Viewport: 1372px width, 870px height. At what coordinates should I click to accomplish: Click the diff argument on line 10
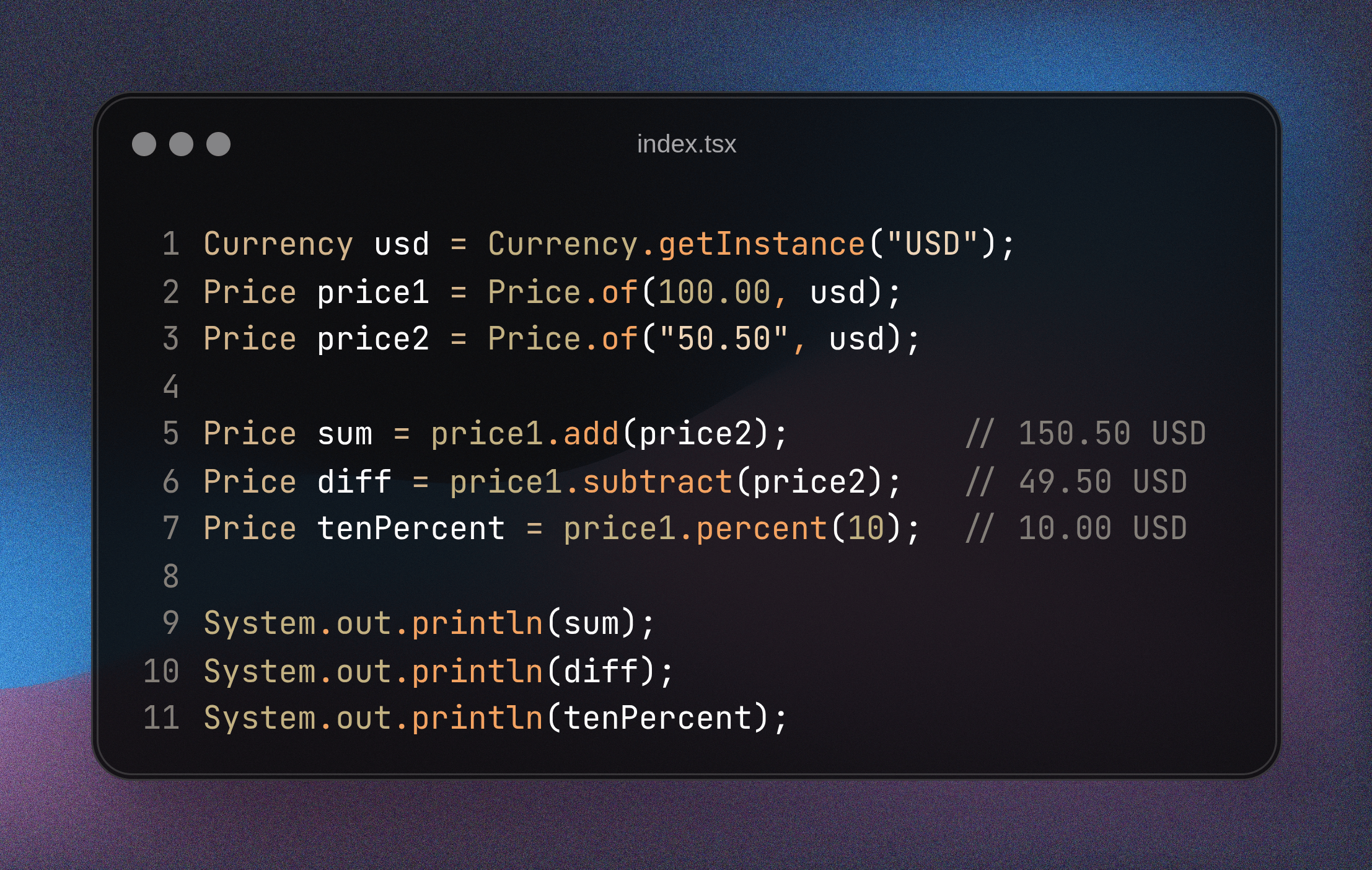pyautogui.click(x=600, y=672)
